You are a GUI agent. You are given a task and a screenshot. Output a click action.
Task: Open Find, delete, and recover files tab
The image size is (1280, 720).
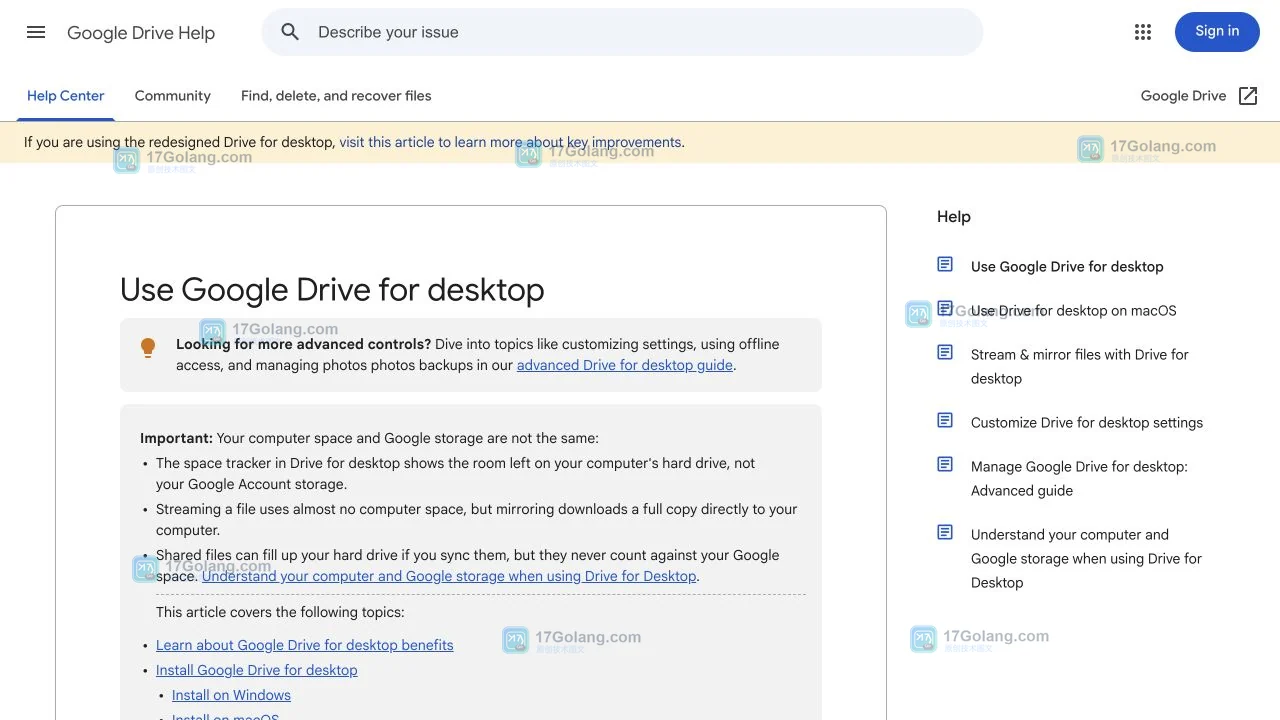point(336,96)
